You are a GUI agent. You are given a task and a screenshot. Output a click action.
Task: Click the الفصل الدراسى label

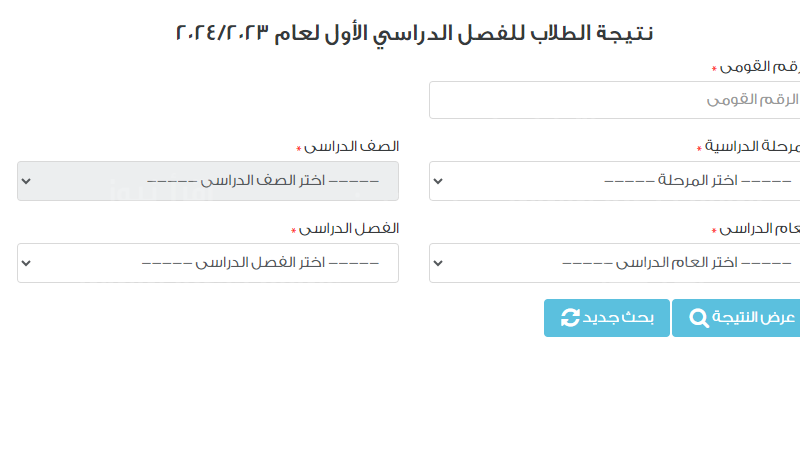tap(350, 229)
